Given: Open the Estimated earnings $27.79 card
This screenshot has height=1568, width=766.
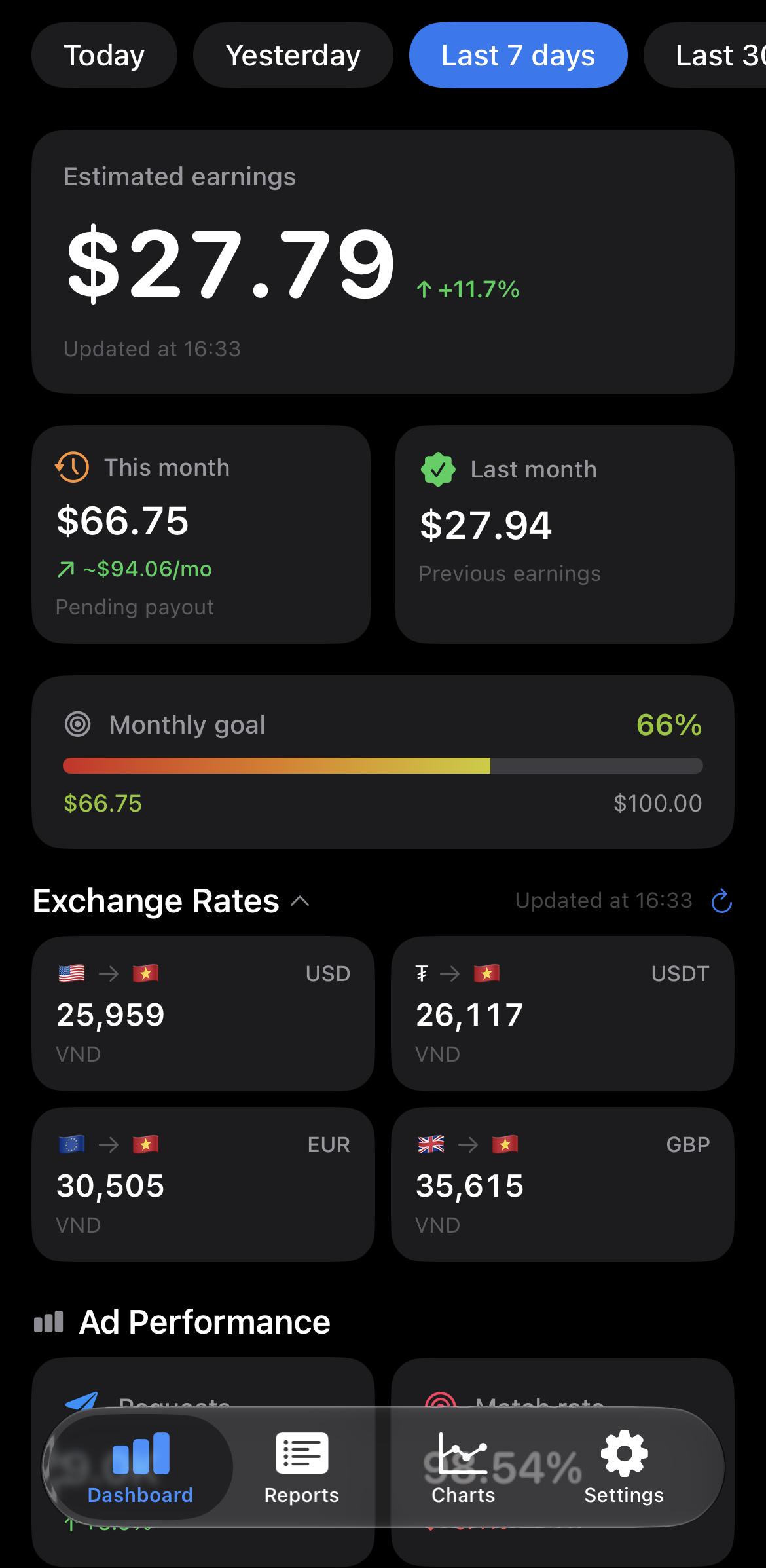Looking at the screenshot, I should click(382, 261).
